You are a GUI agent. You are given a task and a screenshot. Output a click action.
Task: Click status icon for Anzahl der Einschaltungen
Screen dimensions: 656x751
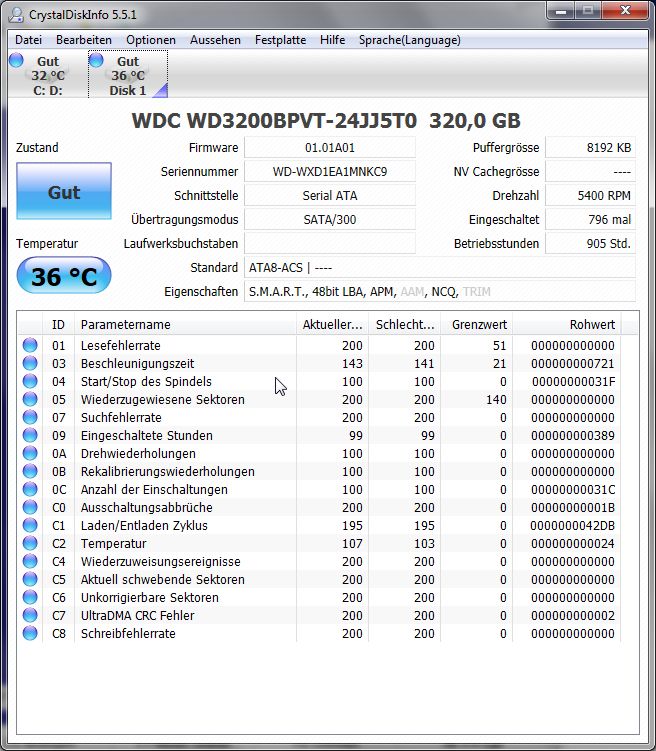pos(30,489)
